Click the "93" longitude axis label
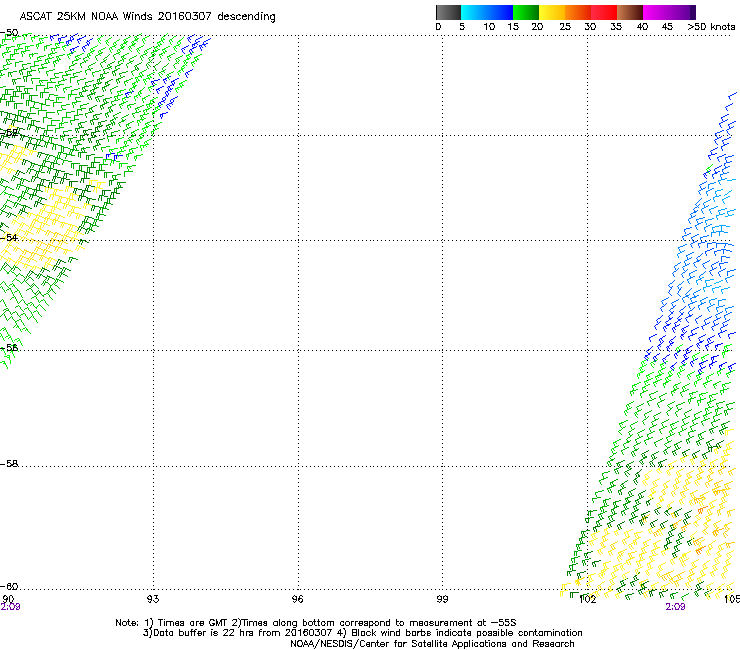The width and height of the screenshot is (740, 650). point(153,599)
